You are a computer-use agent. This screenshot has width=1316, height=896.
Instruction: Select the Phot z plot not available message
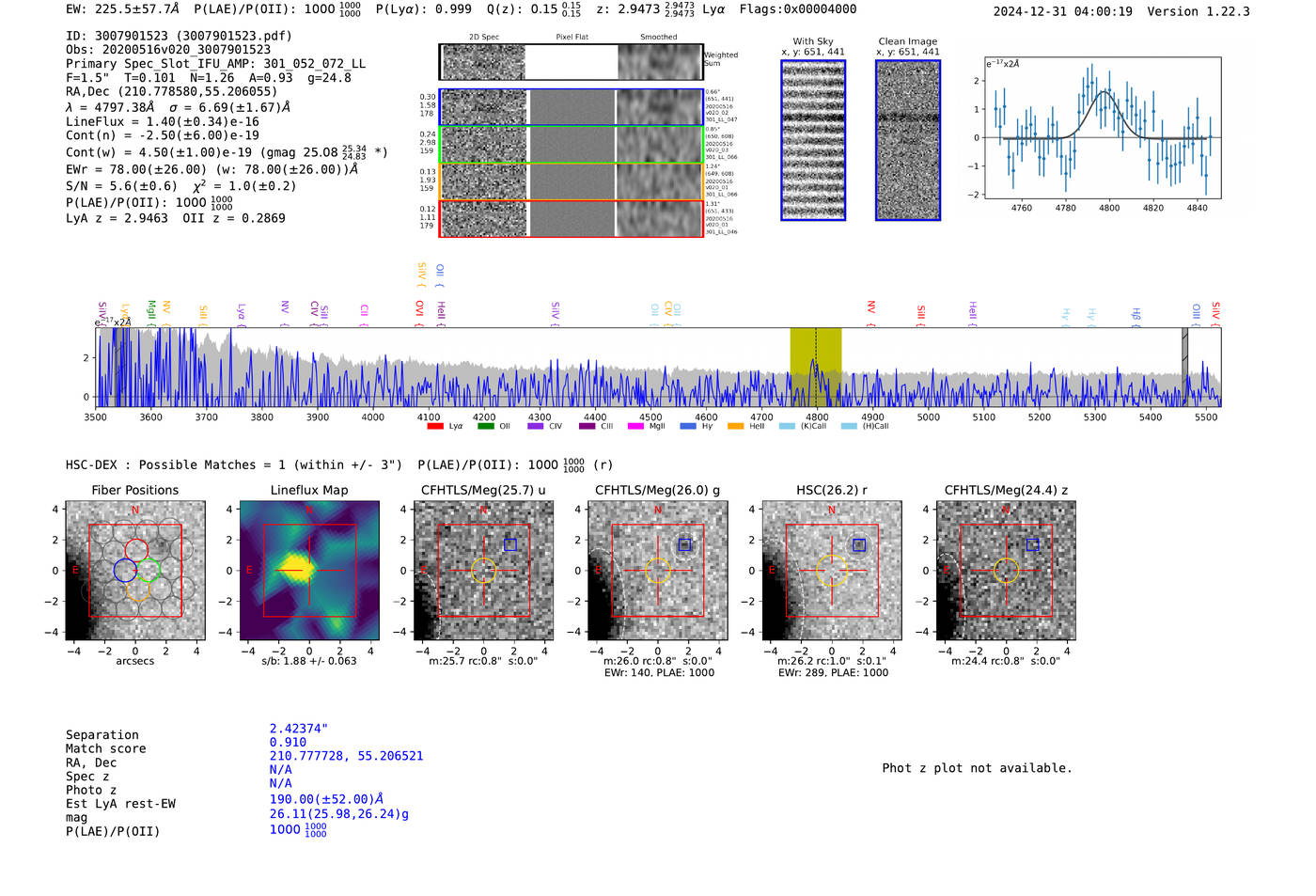977,768
